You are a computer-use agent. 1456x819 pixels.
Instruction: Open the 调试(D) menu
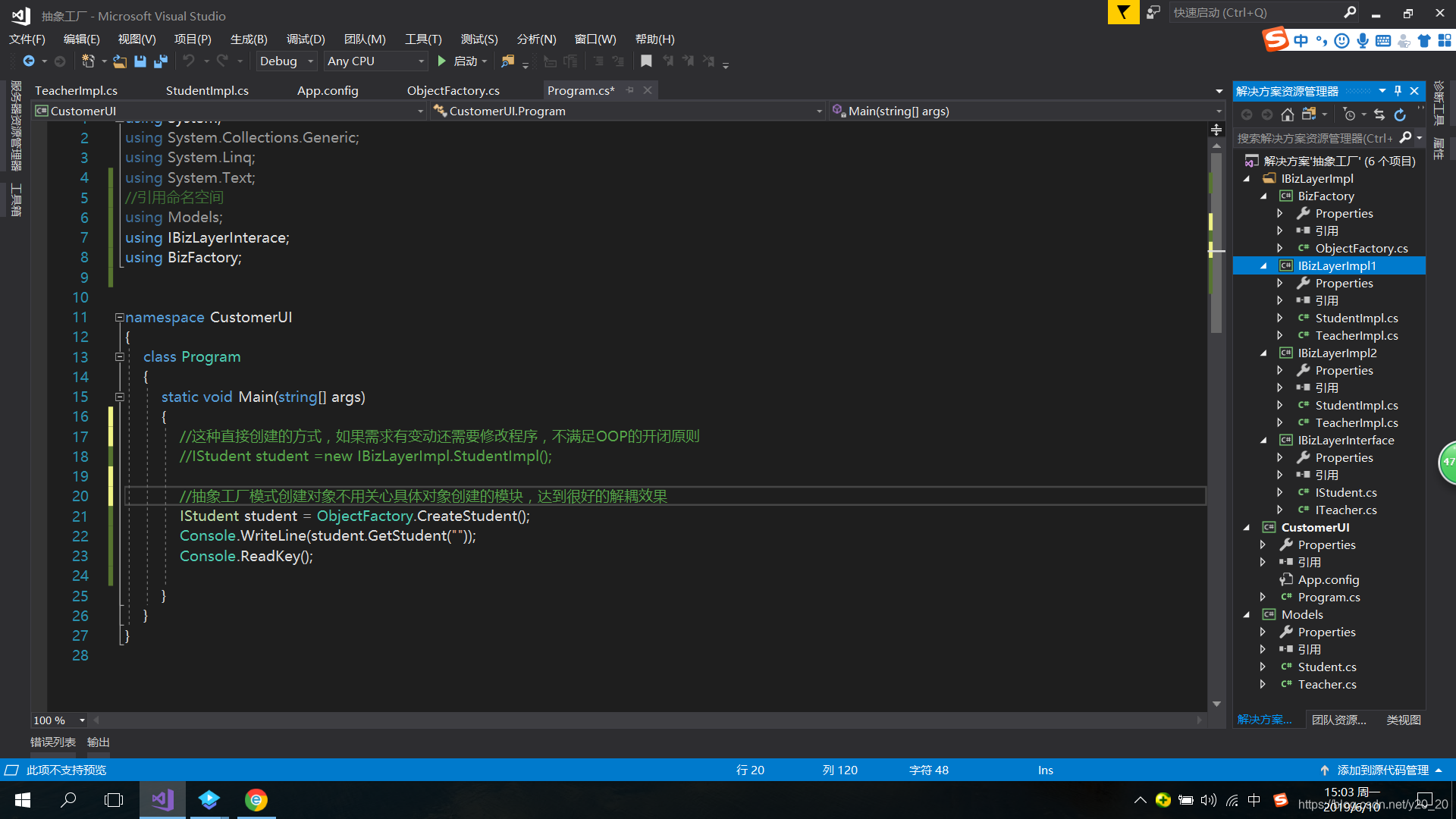(306, 39)
